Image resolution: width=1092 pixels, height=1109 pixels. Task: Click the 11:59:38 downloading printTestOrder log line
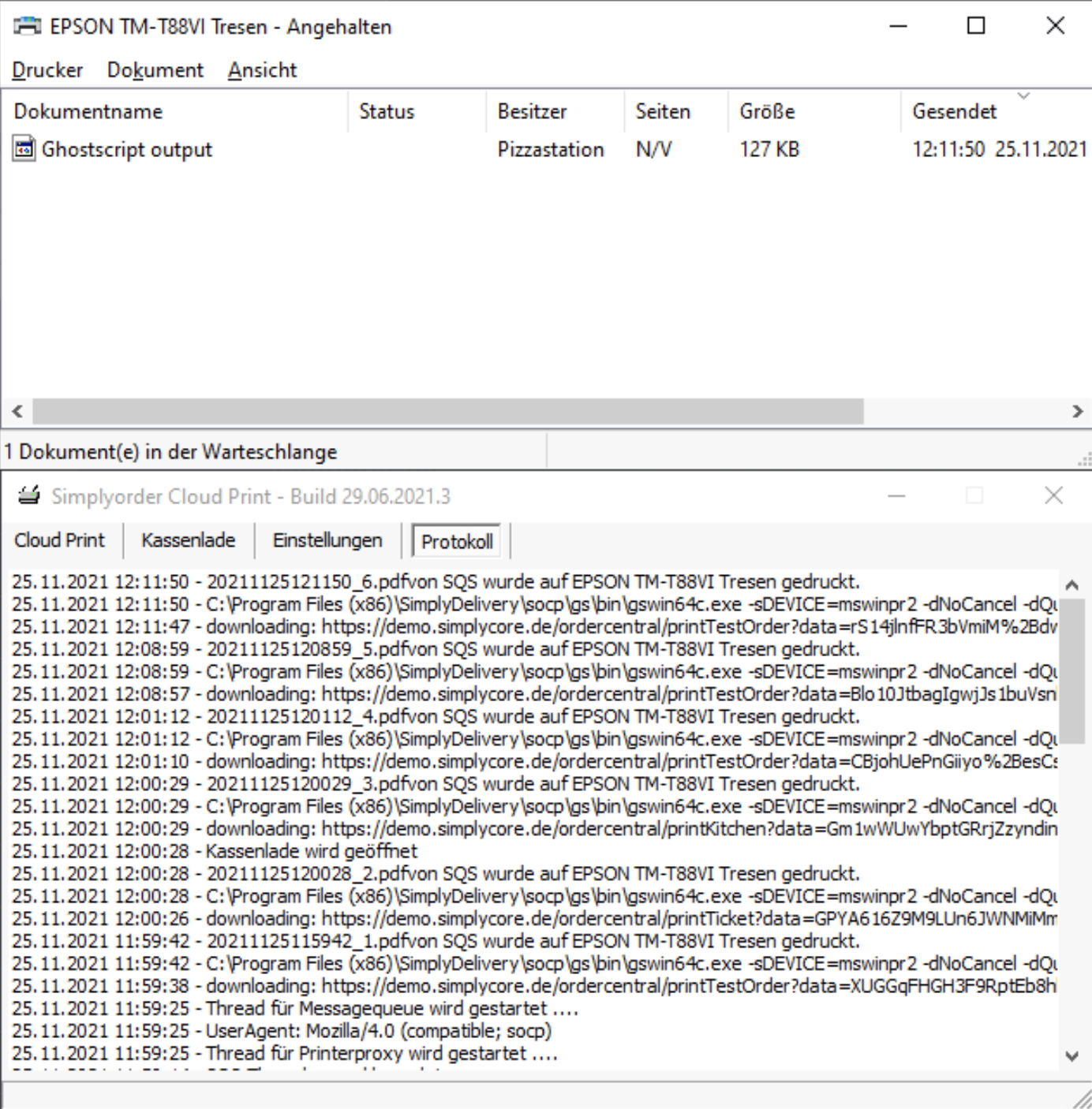click(534, 986)
